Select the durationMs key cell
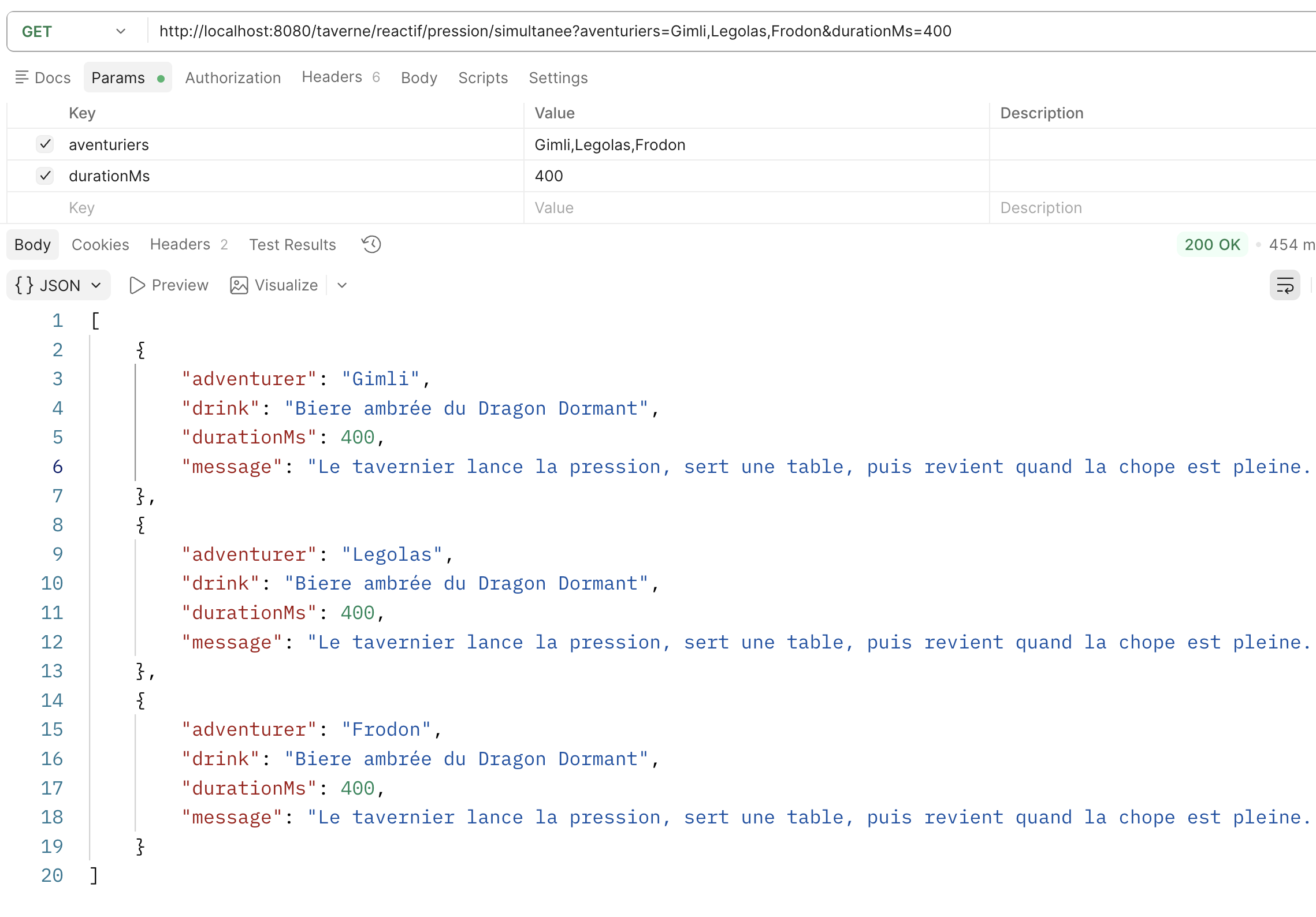This screenshot has width=1316, height=917. point(293,176)
